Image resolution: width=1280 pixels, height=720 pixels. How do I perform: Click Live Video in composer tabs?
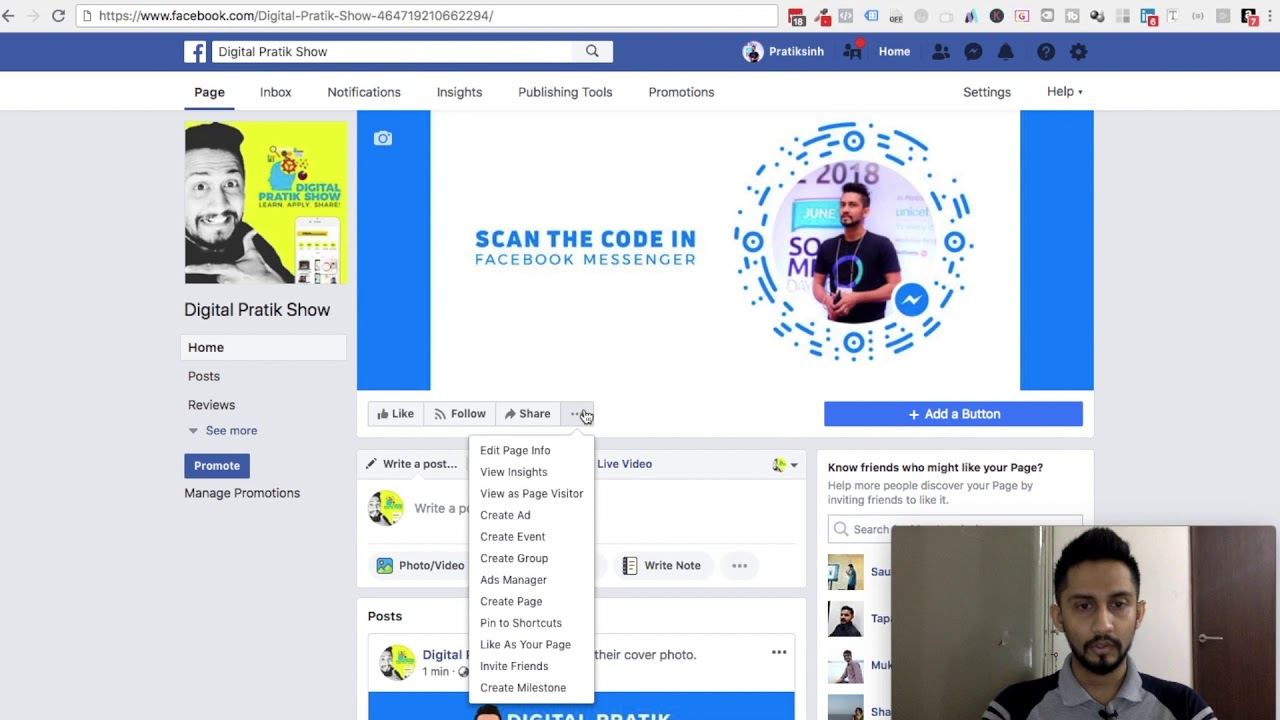tap(624, 464)
